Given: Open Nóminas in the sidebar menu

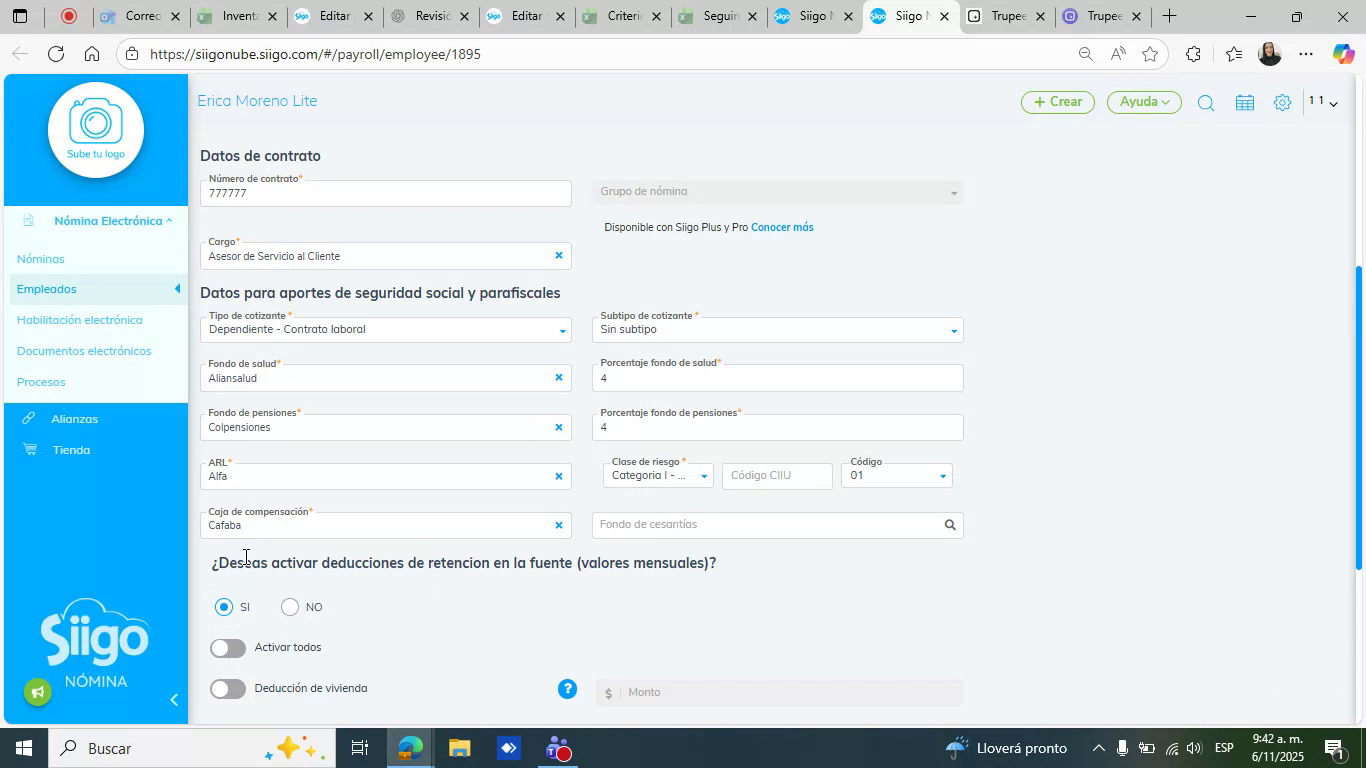Looking at the screenshot, I should coord(40,259).
